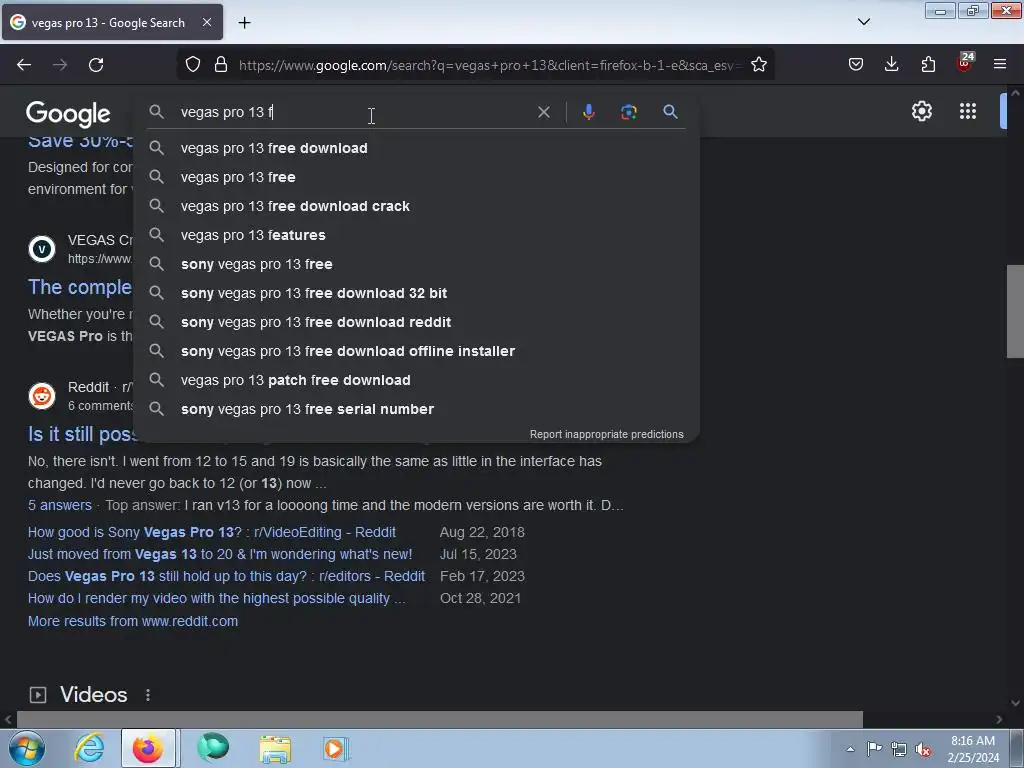1024x768 pixels.
Task: Choose suggestion free serial number
Action: [416, 409]
